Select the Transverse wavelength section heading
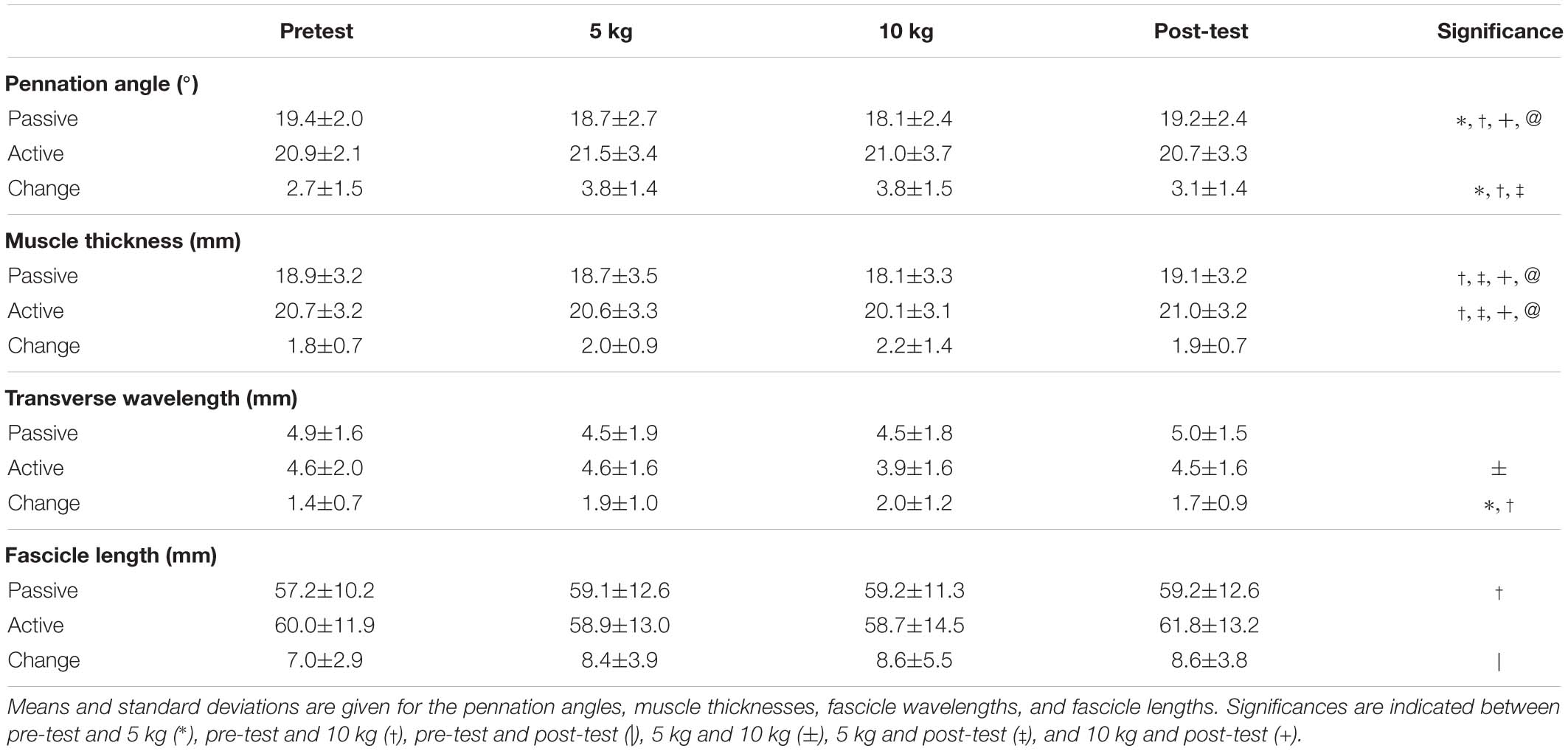The image size is (1568, 751). (x=151, y=398)
